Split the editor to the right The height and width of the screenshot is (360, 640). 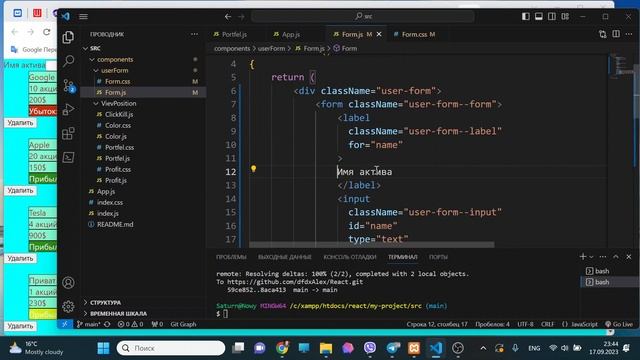pos(616,34)
